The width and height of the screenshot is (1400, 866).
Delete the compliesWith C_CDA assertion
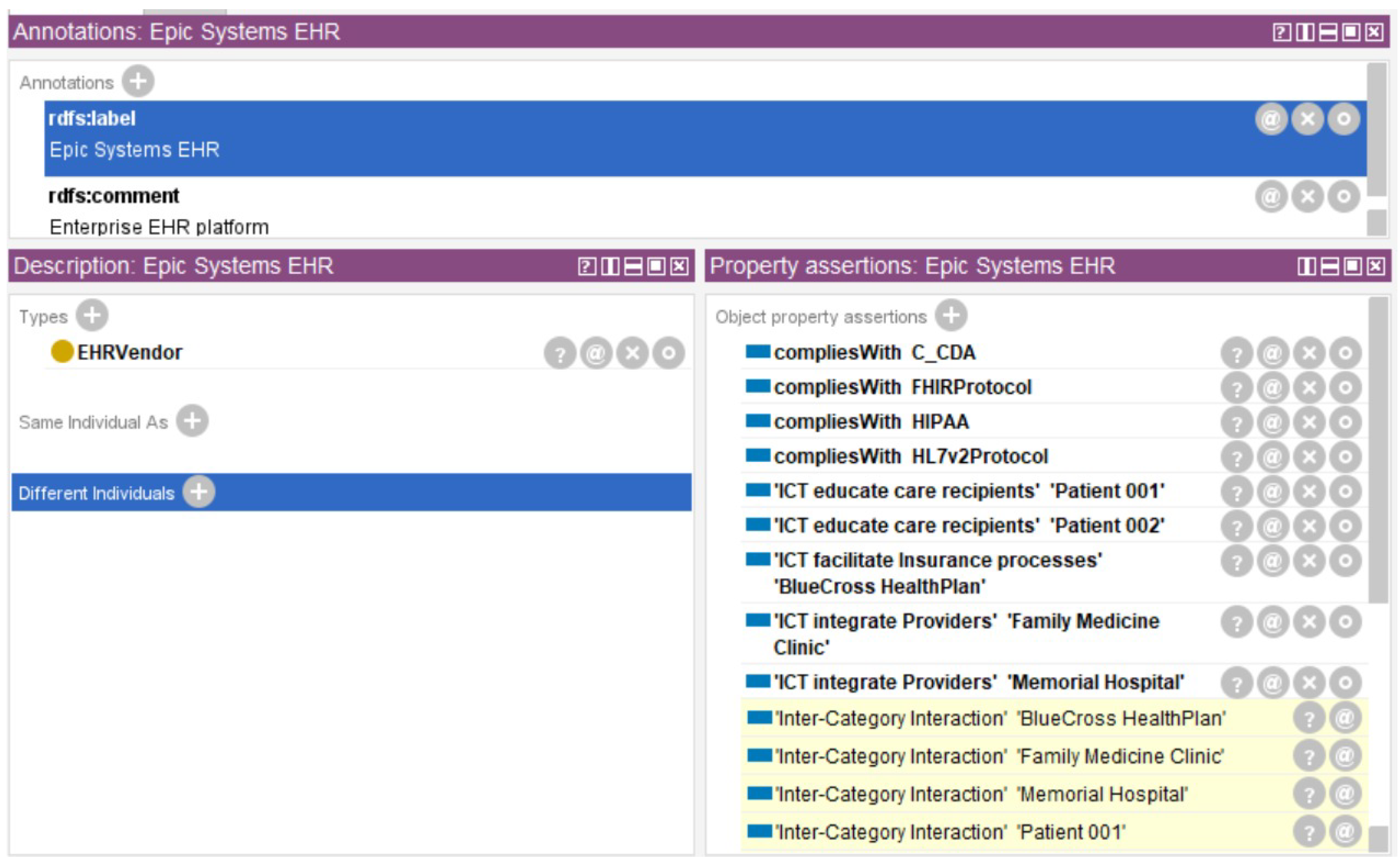pos(1308,353)
